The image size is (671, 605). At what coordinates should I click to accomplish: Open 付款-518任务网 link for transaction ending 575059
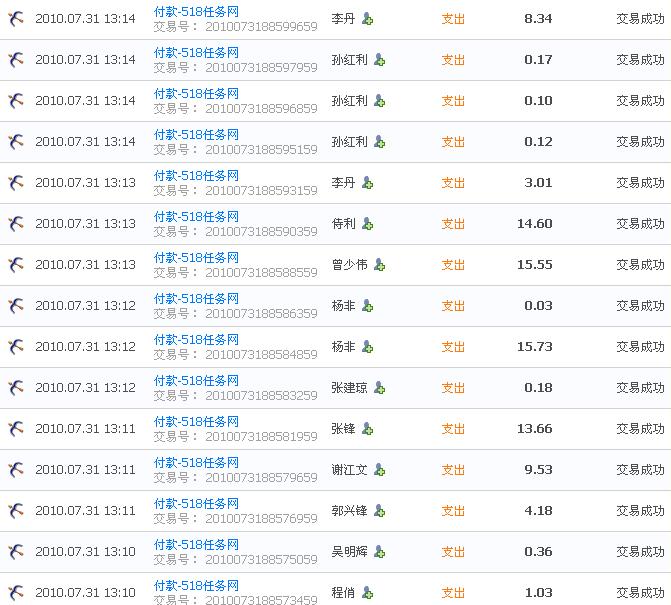[x=196, y=544]
